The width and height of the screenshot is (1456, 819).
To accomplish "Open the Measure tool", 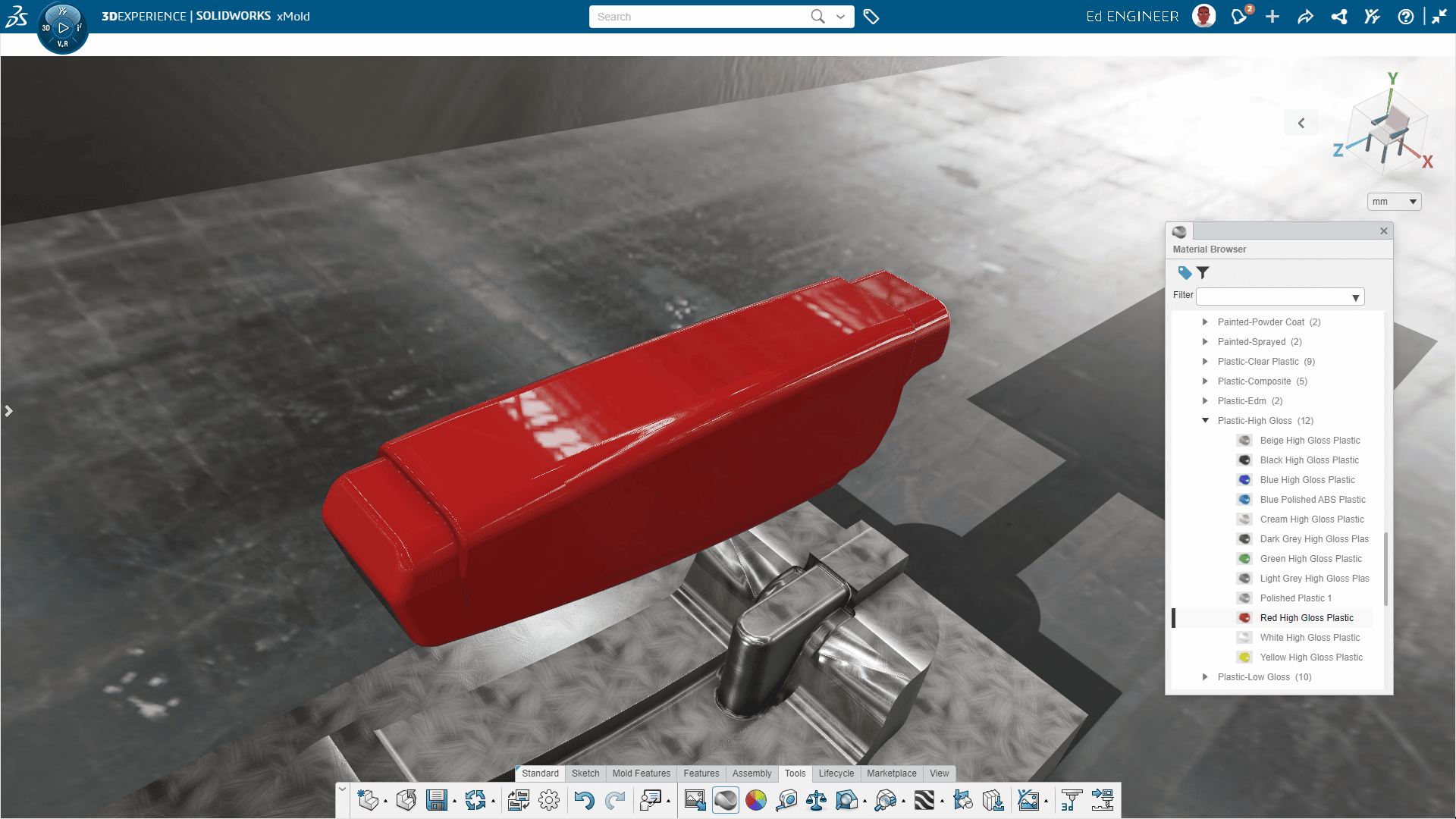I will [x=787, y=800].
